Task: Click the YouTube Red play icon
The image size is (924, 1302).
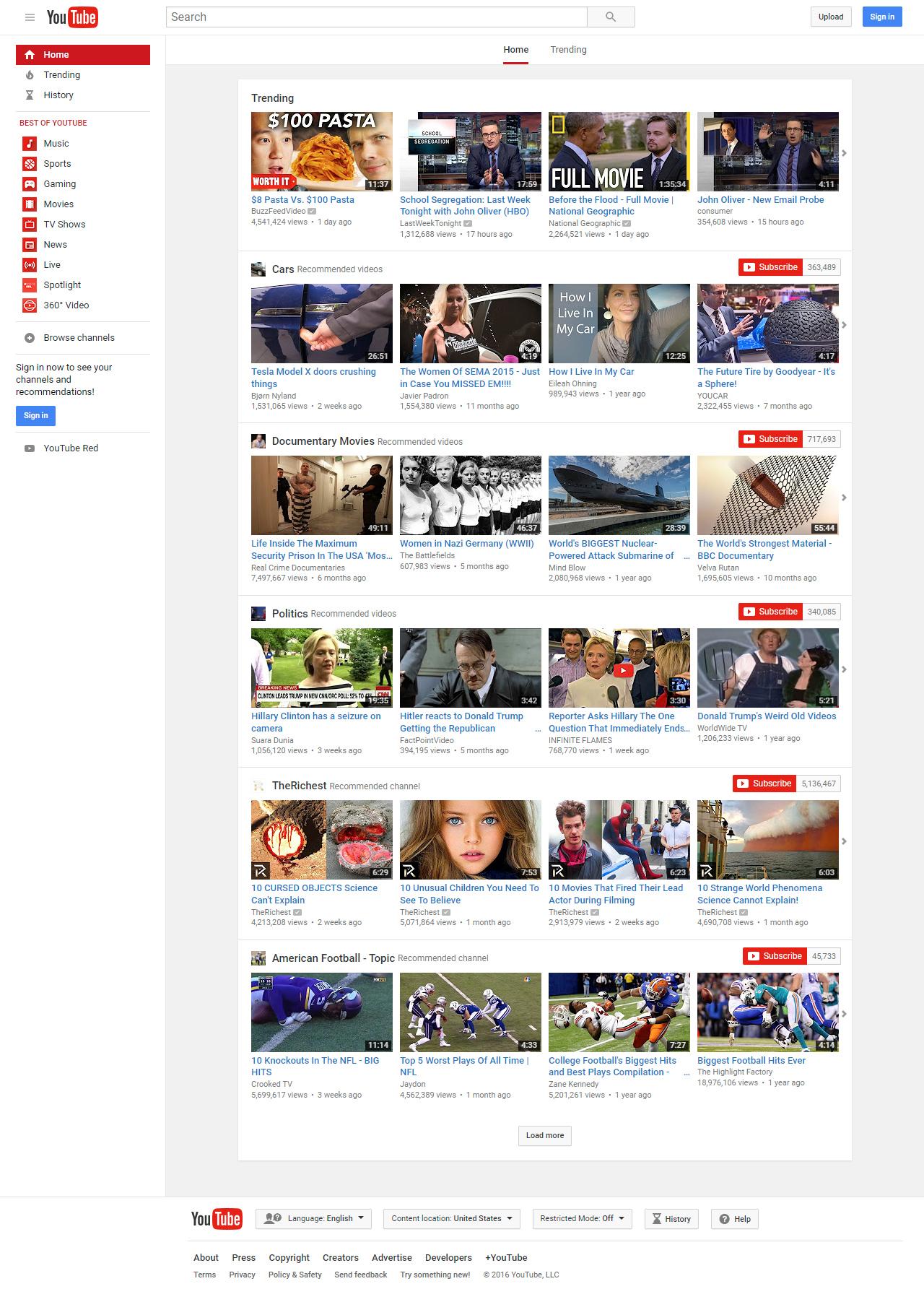Action: click(30, 448)
